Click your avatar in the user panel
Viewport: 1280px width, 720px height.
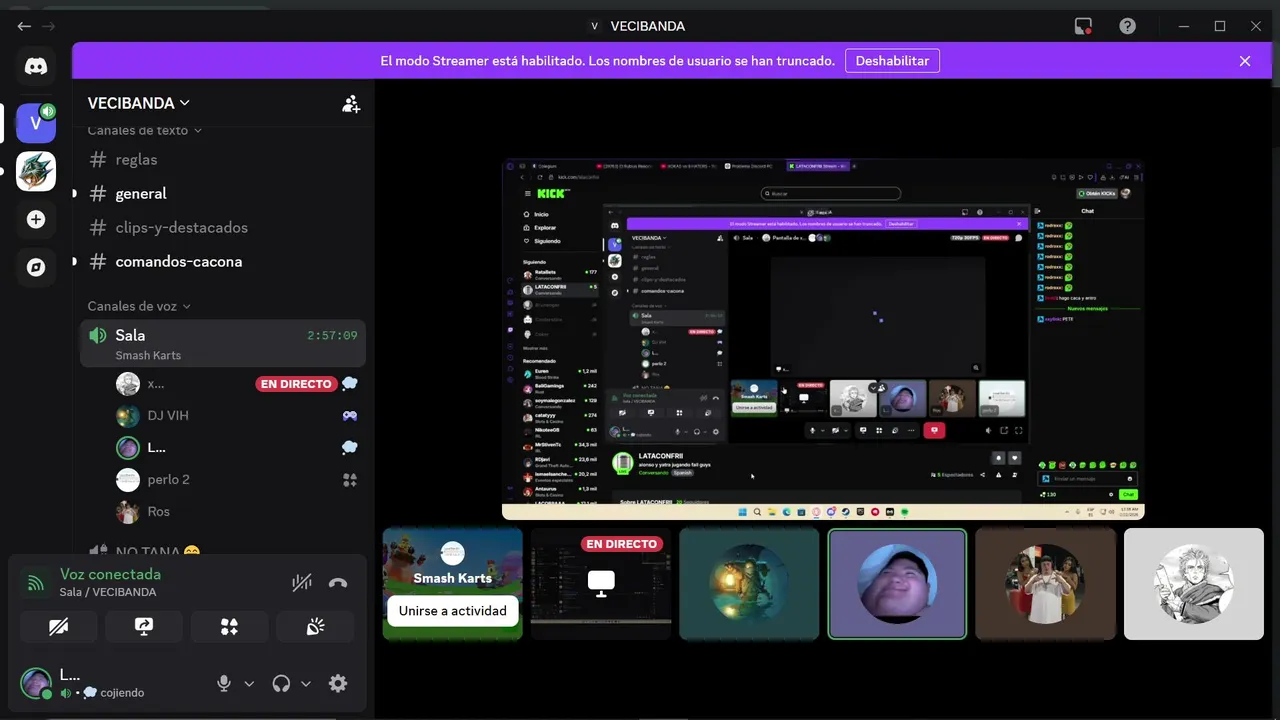(x=36, y=683)
